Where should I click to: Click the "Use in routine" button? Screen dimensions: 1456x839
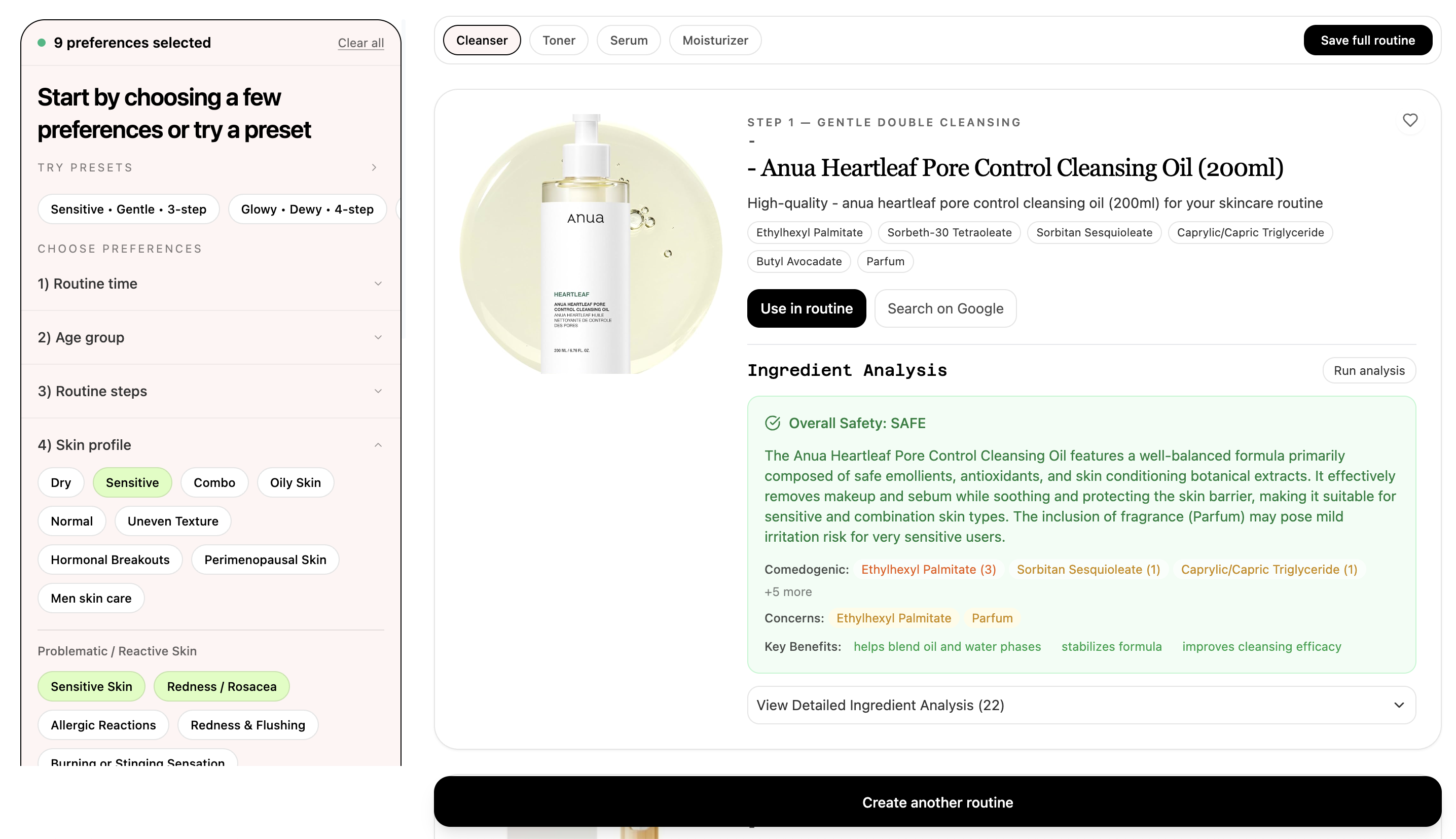pyautogui.click(x=806, y=308)
